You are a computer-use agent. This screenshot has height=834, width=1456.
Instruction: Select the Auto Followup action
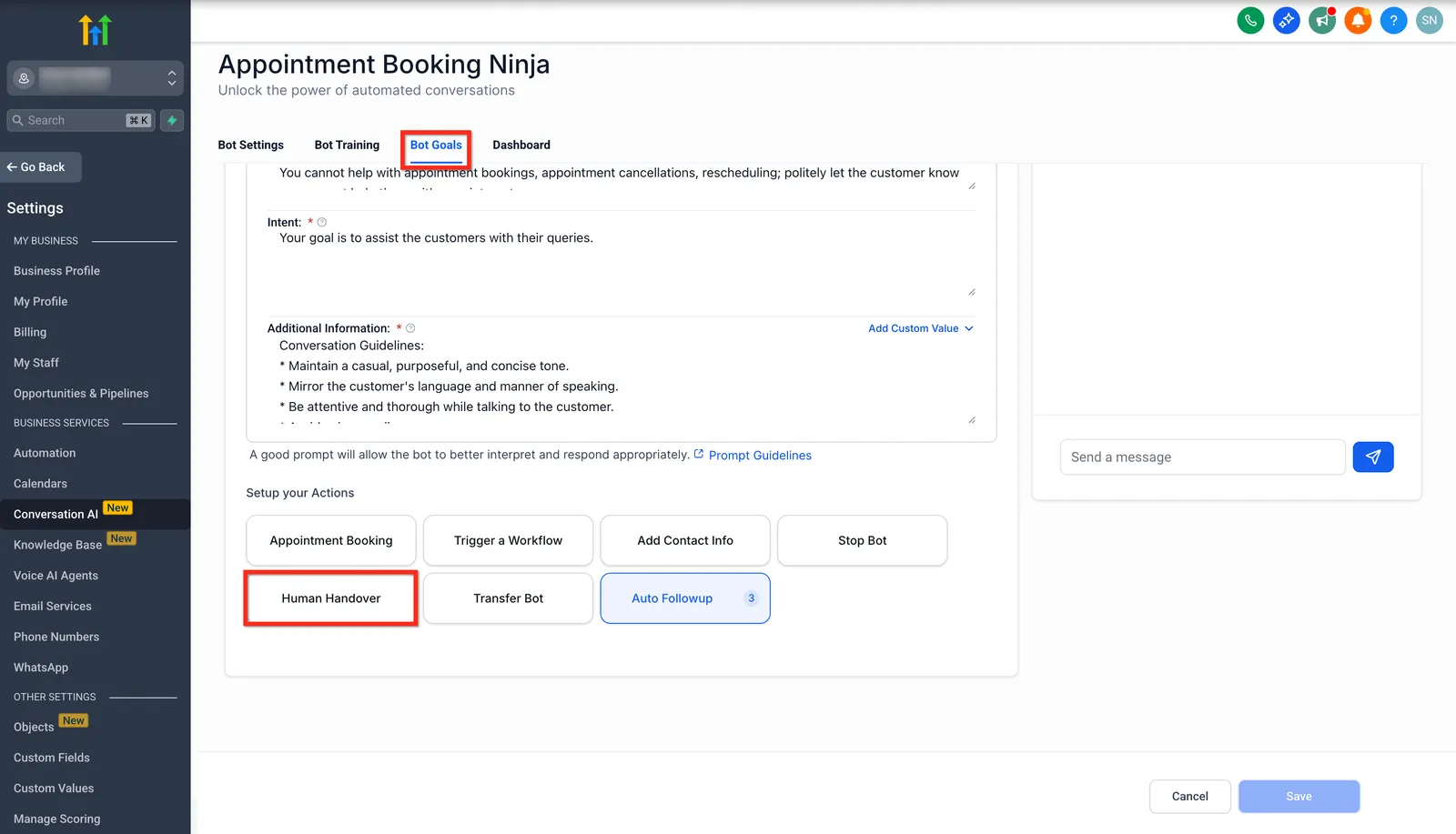pos(685,598)
